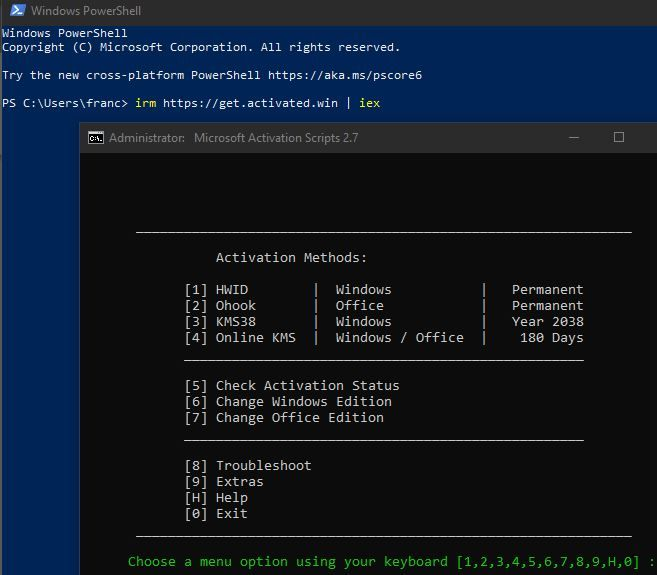Click Check Activation Status entry

tap(292, 386)
